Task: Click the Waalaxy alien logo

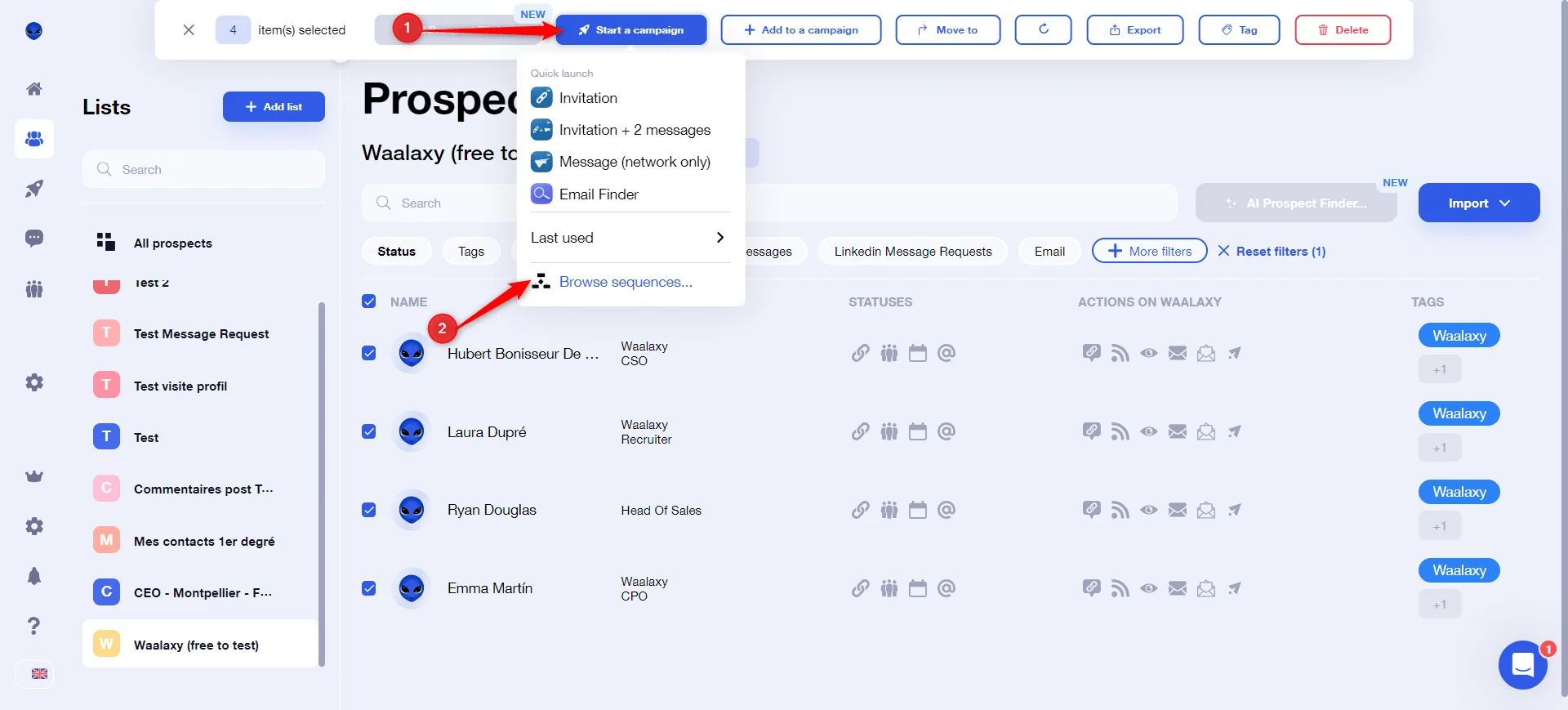Action: pyautogui.click(x=34, y=31)
